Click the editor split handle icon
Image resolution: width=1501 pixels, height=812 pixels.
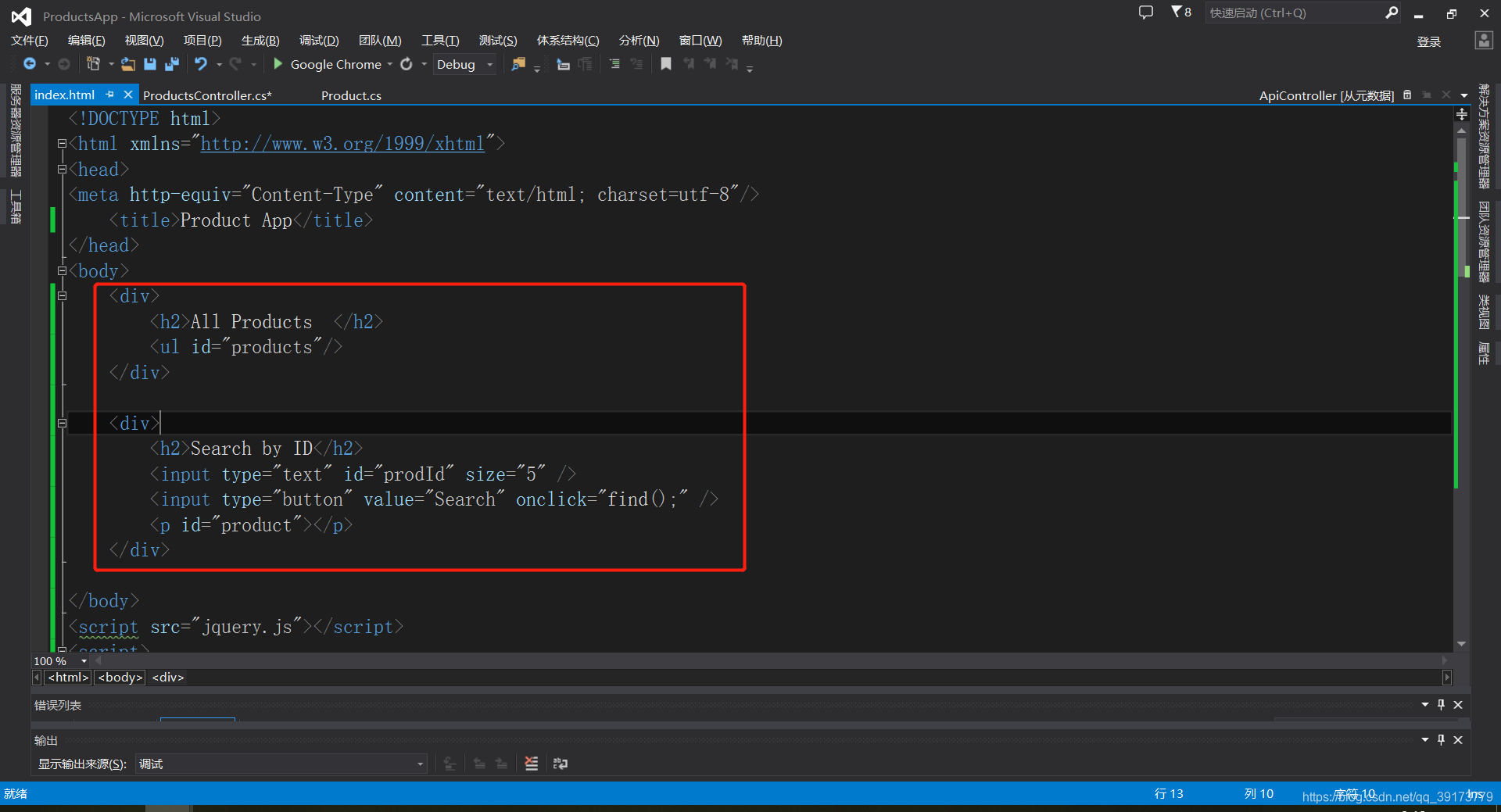click(1462, 114)
